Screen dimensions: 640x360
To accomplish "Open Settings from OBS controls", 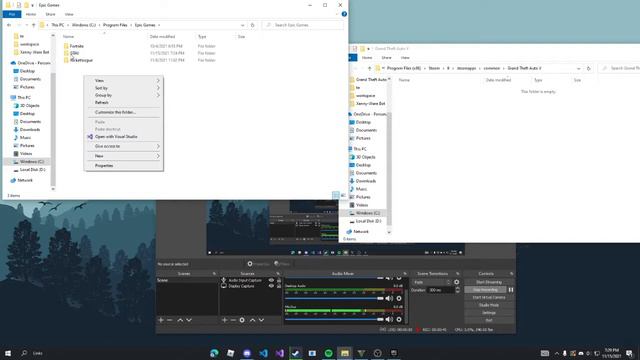I will (489, 313).
